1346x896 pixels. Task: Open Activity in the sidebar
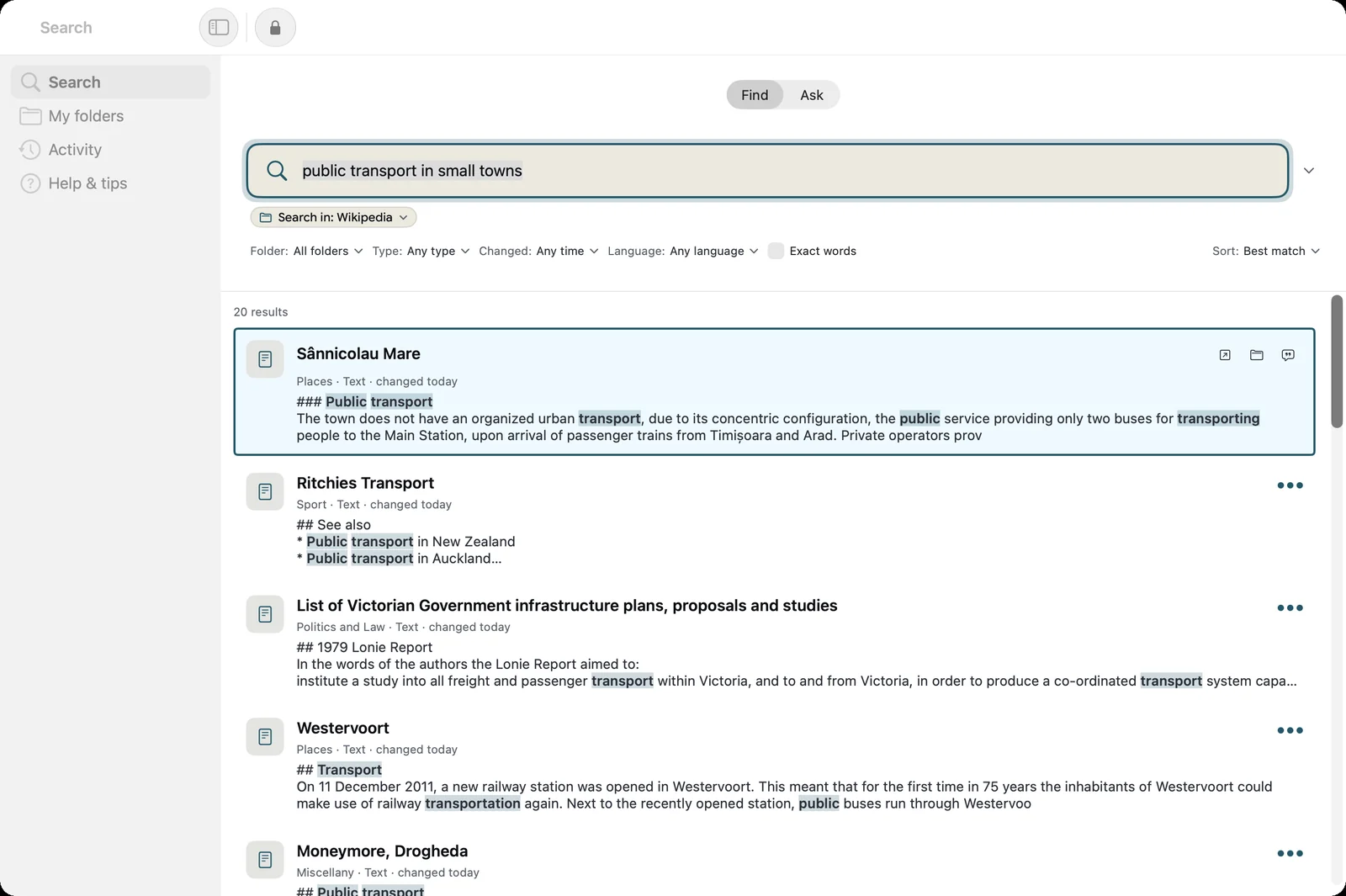(110, 150)
